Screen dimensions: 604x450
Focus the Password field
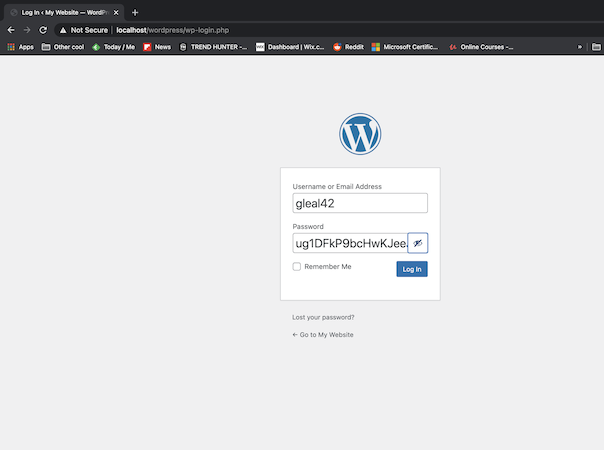pos(350,243)
